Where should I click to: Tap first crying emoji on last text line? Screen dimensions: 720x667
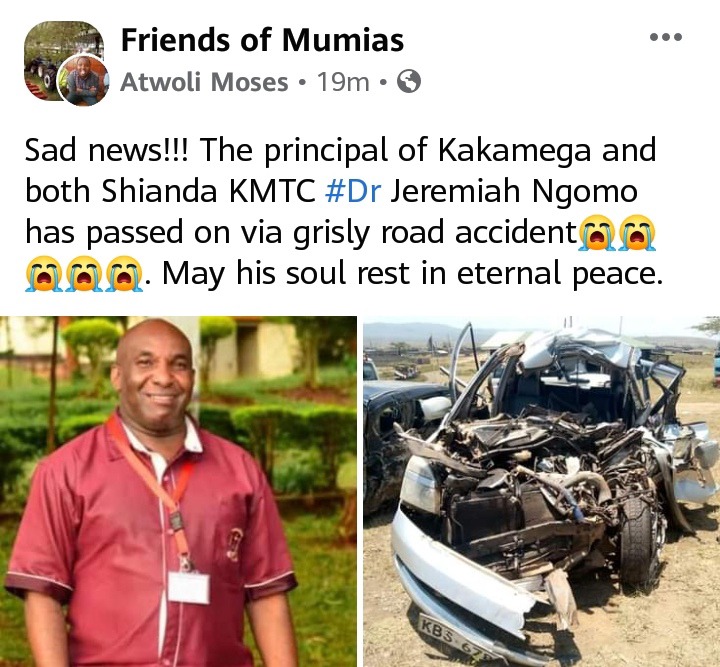43,274
